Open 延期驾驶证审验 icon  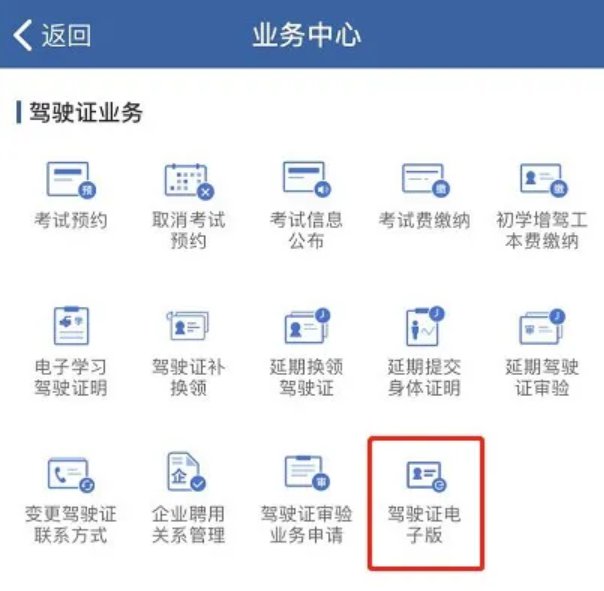[x=542, y=327]
